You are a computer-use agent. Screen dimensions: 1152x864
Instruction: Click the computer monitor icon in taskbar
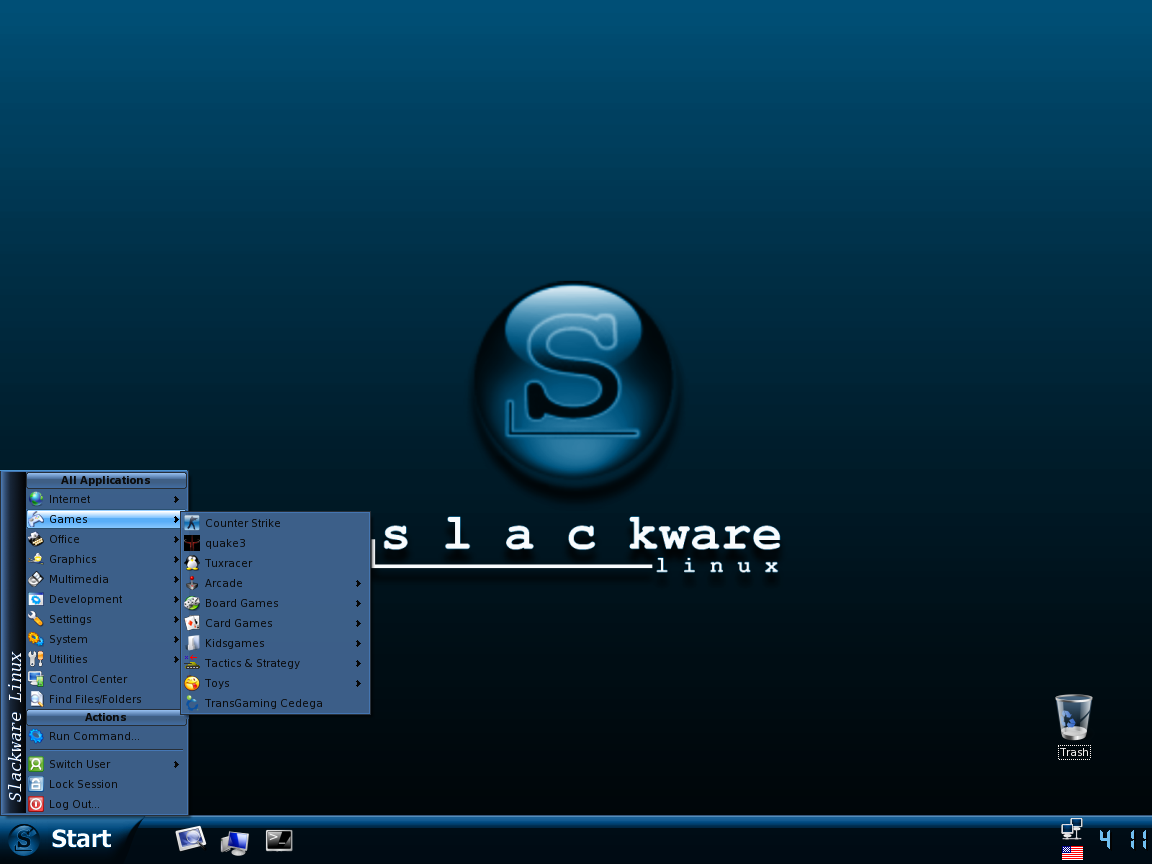click(x=234, y=841)
